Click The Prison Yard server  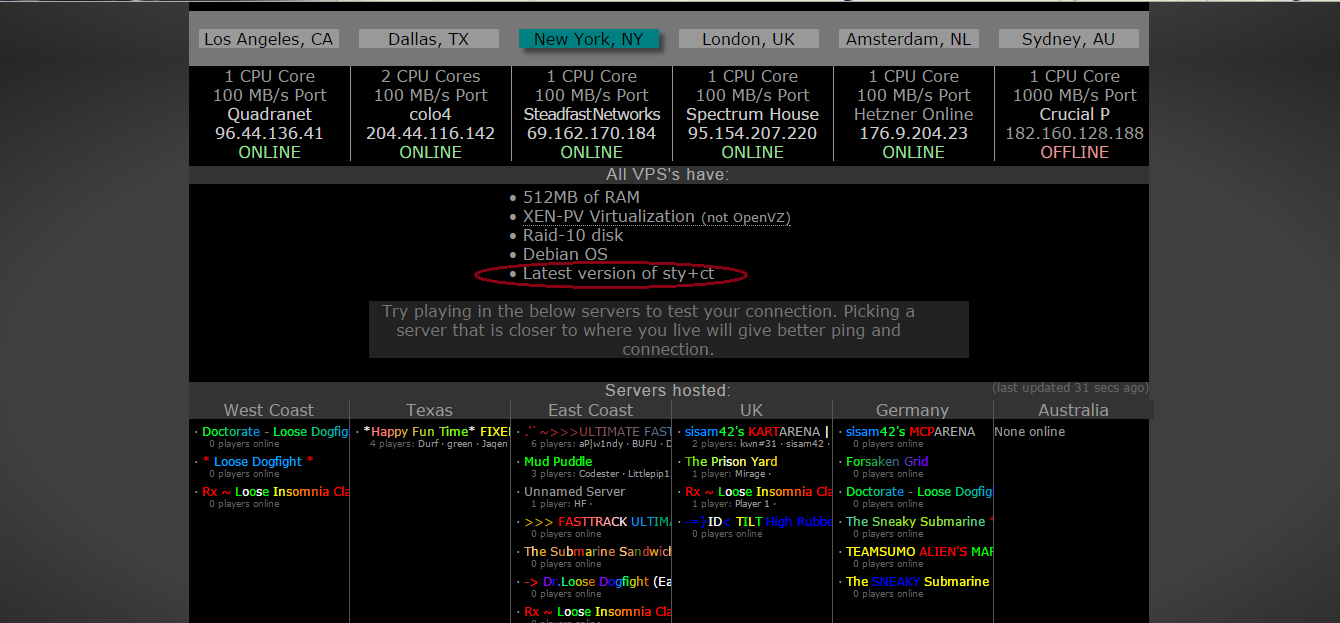(731, 462)
